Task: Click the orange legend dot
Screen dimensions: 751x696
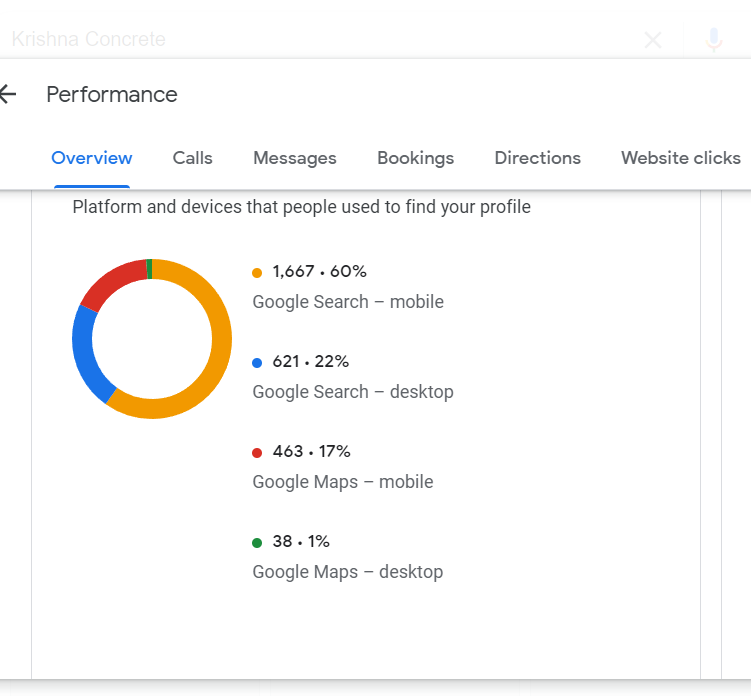Action: click(x=257, y=273)
